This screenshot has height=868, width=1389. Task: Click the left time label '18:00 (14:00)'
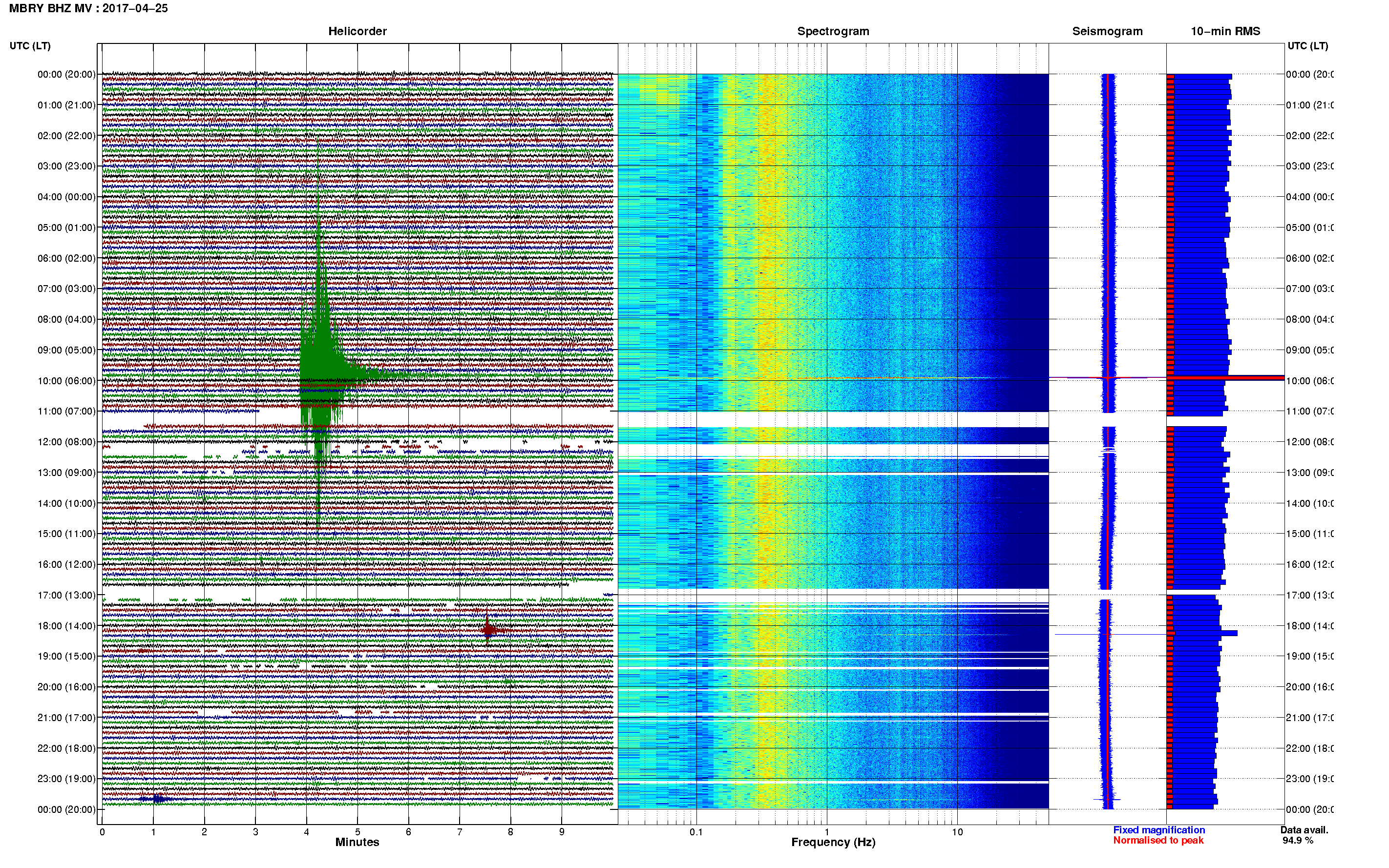point(66,626)
